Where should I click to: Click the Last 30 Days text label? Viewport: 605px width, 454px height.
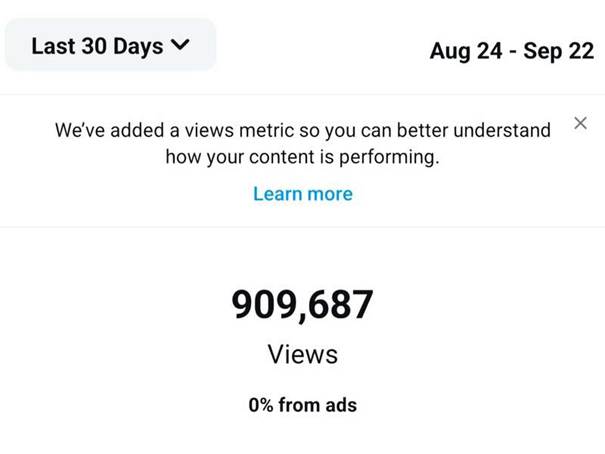point(97,46)
